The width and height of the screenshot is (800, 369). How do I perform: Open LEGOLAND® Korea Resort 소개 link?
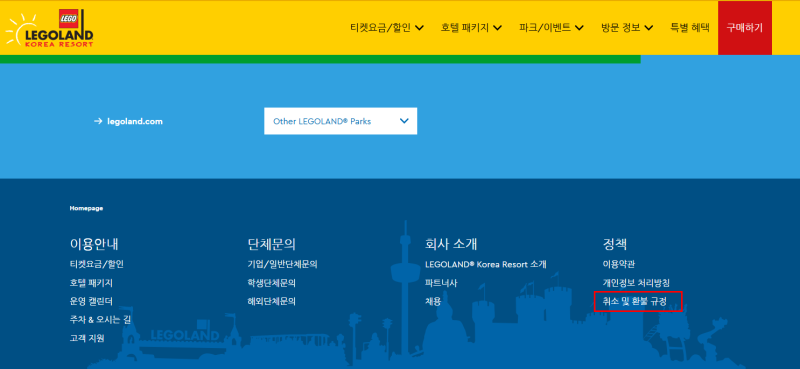coord(486,264)
